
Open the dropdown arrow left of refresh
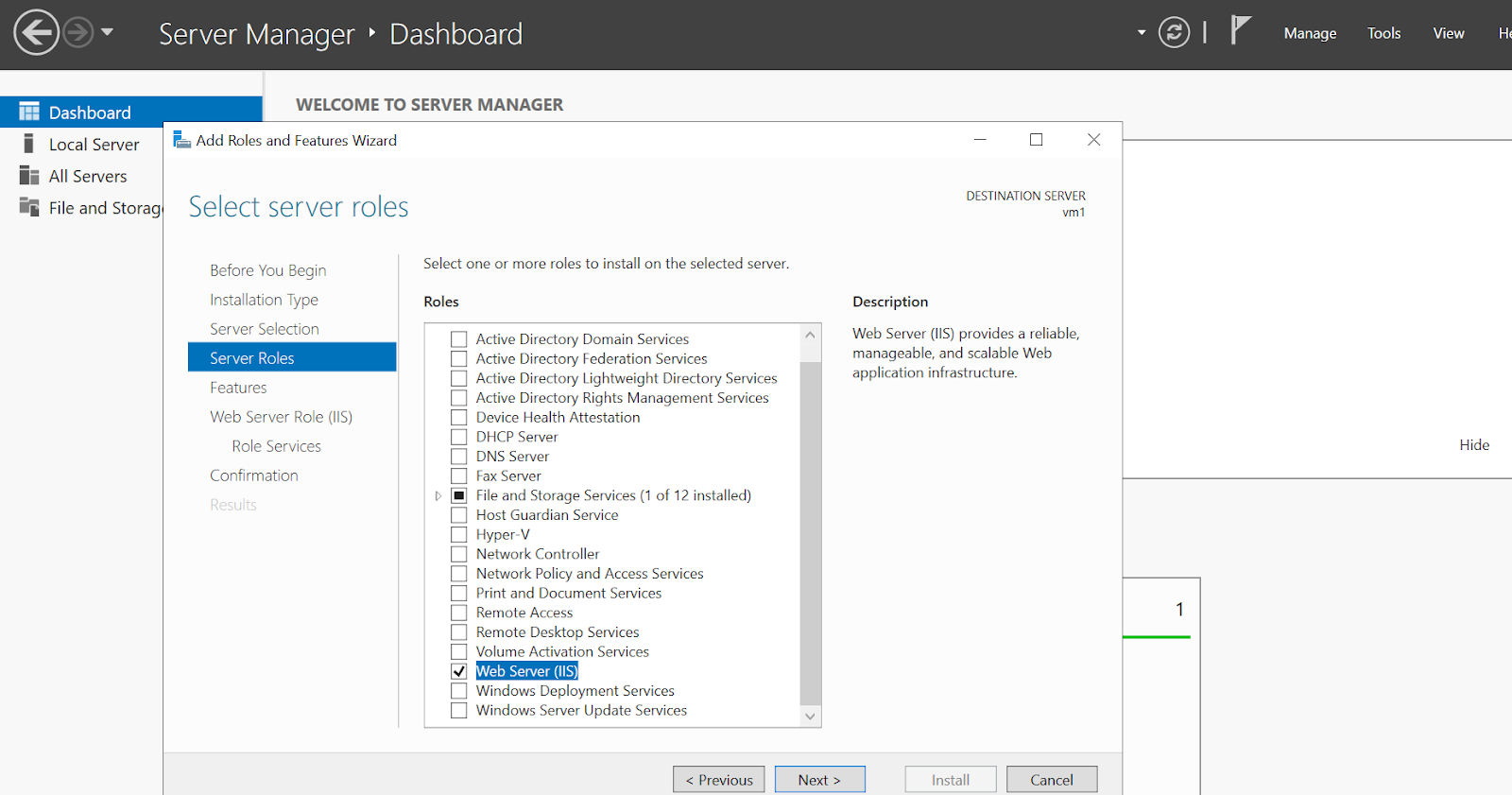tap(1142, 33)
